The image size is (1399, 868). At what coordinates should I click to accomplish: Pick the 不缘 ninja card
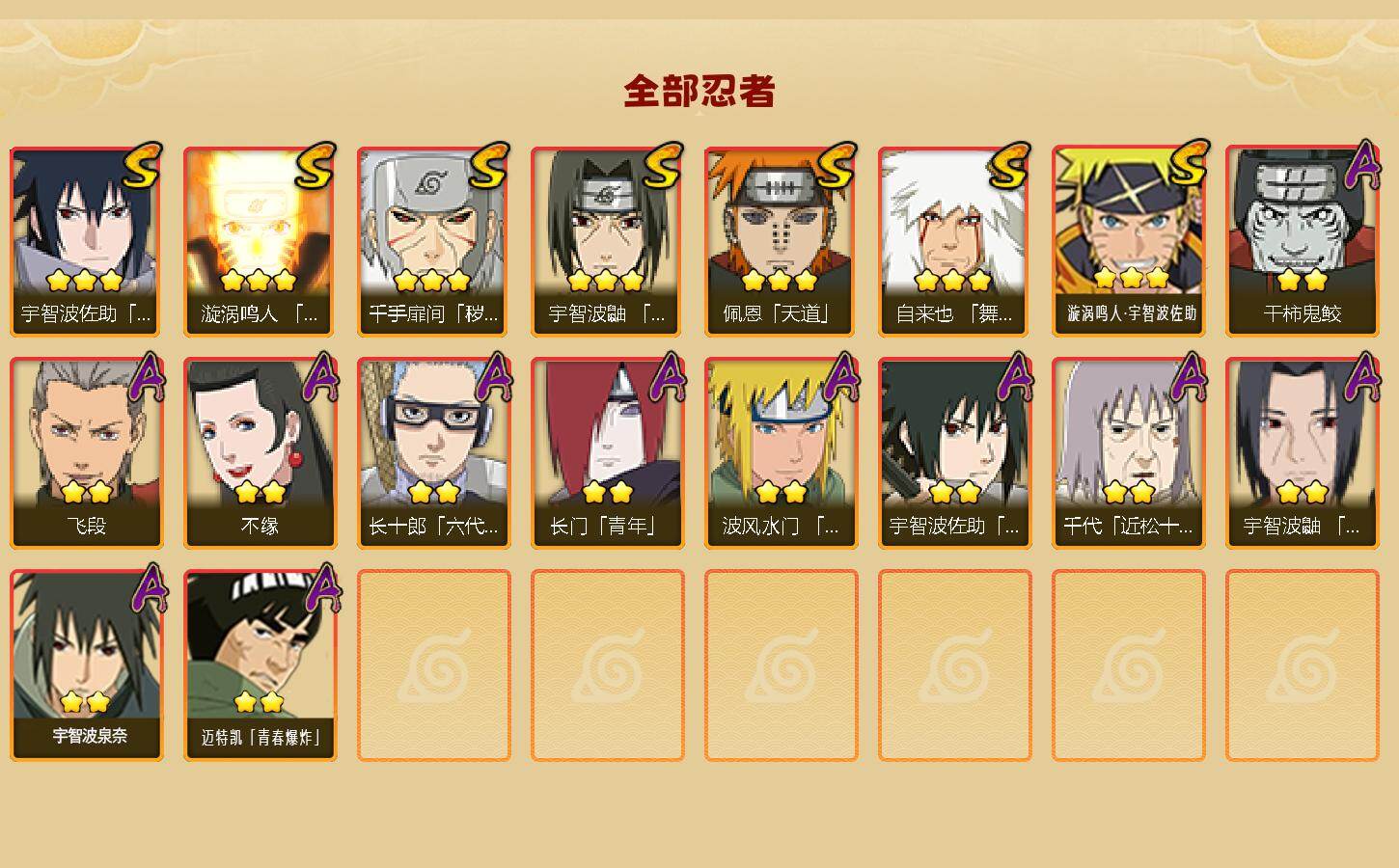pyautogui.click(x=260, y=453)
